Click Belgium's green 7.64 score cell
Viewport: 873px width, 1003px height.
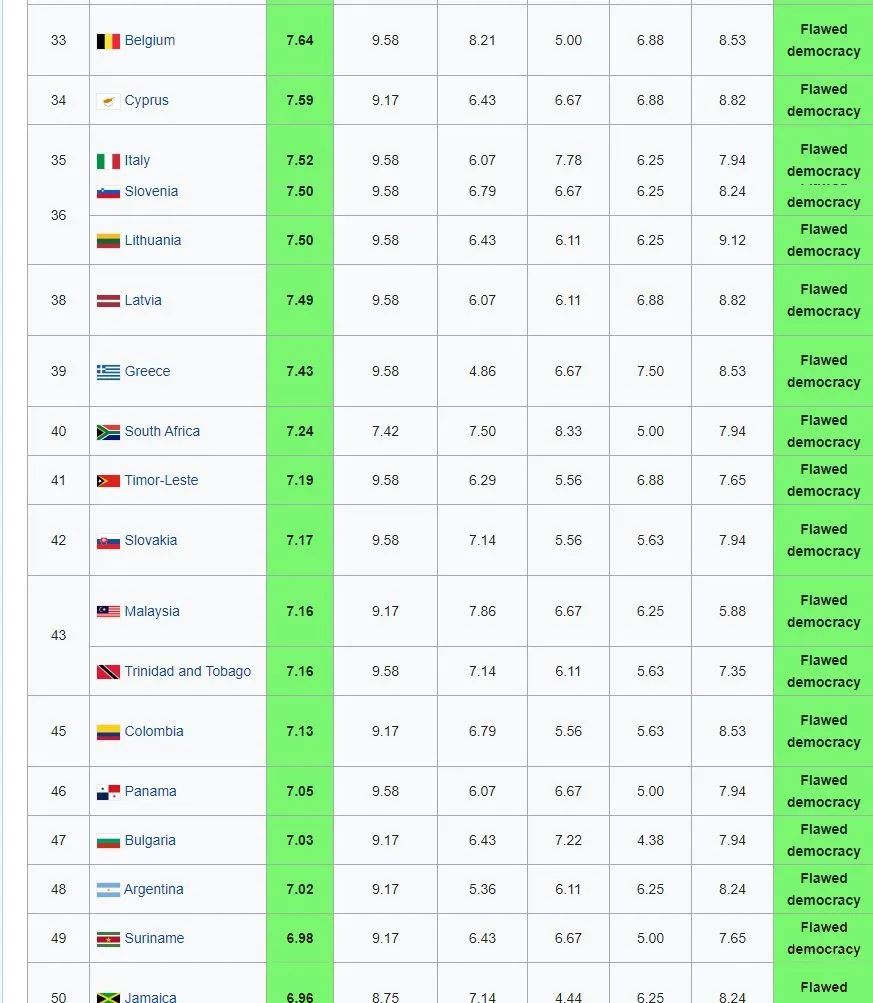click(299, 40)
